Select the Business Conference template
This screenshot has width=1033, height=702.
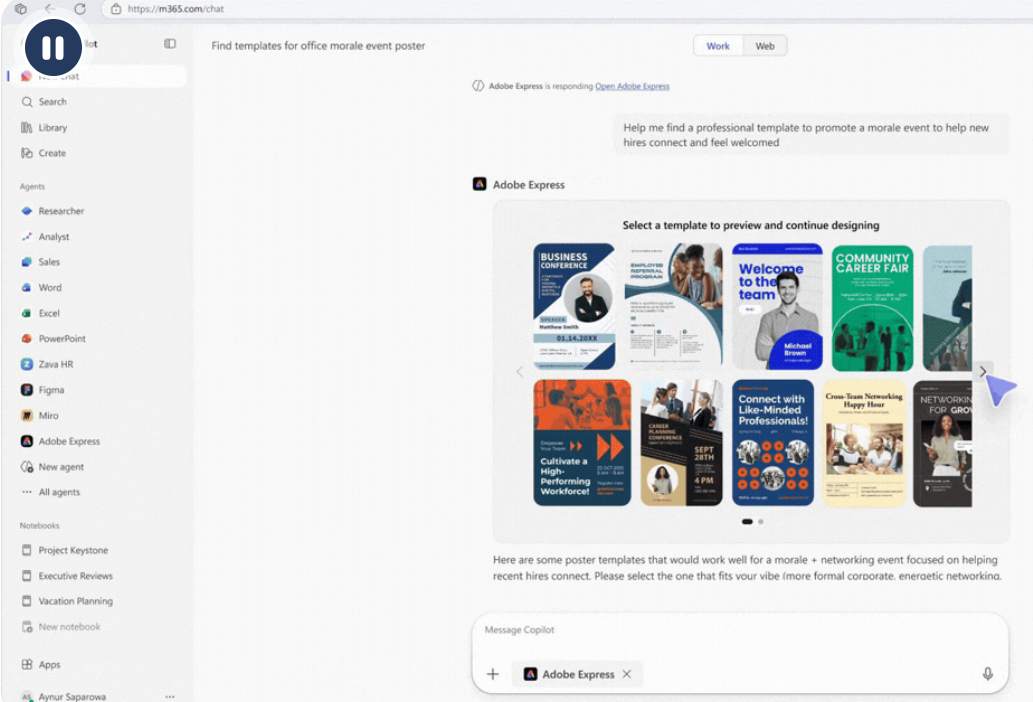[574, 306]
